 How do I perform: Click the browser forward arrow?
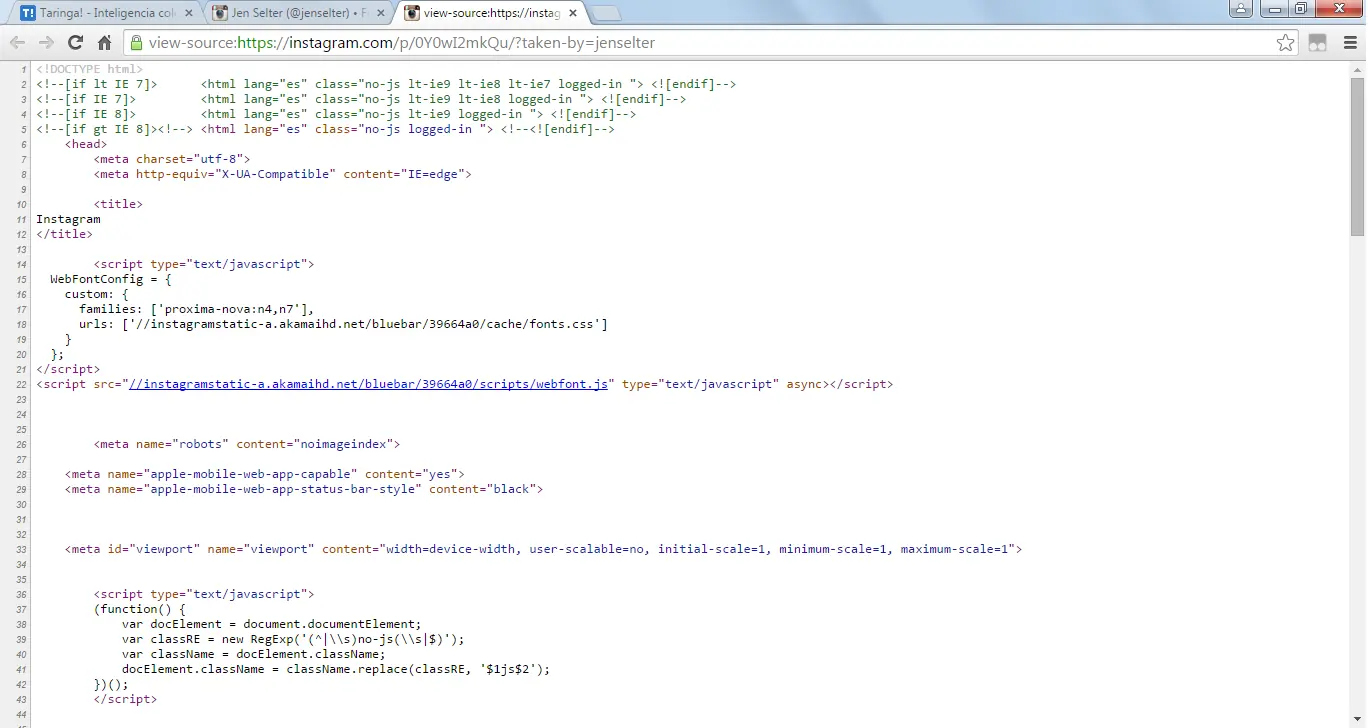click(46, 43)
